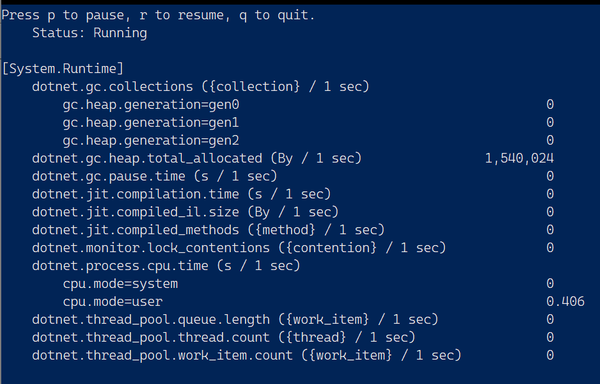Click the dotnet.gc.pause.time metric row

[x=155, y=176]
